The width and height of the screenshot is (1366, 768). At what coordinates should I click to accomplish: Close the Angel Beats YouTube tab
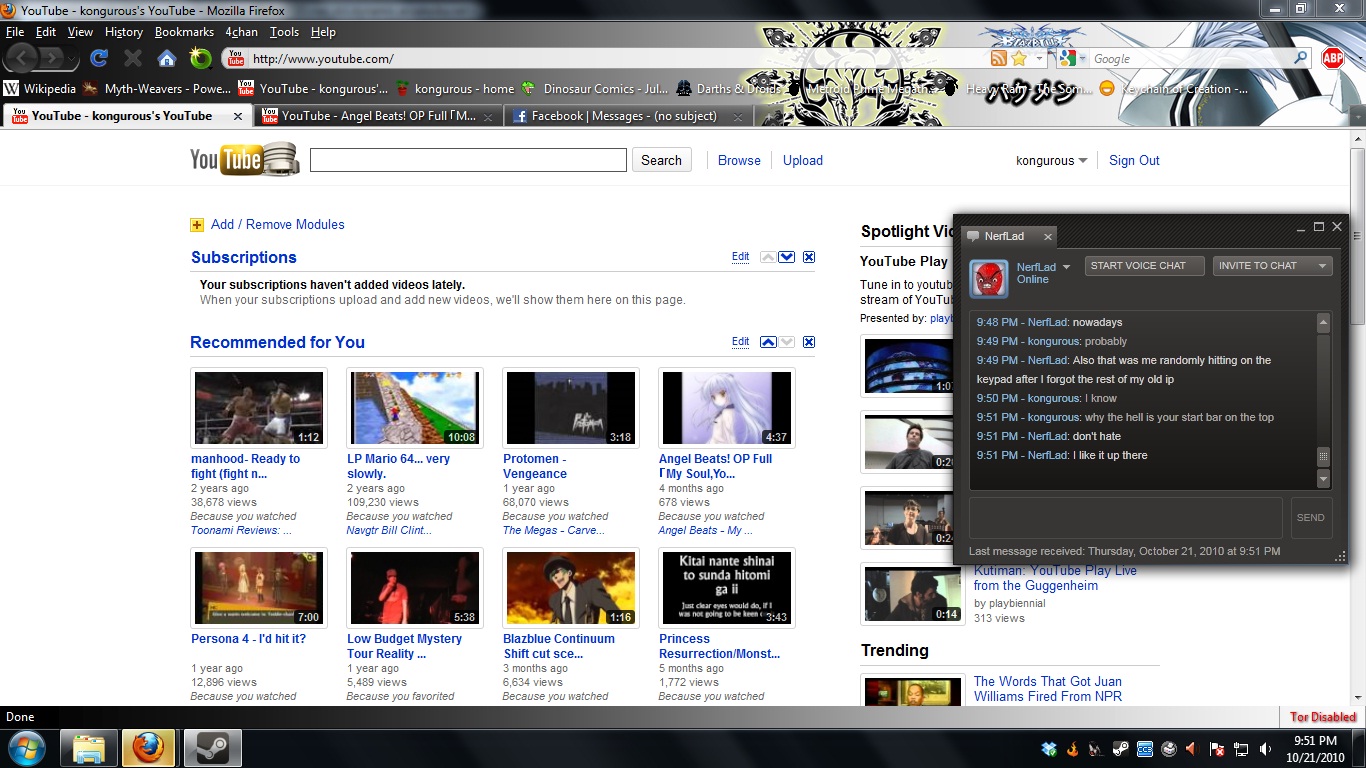click(487, 116)
